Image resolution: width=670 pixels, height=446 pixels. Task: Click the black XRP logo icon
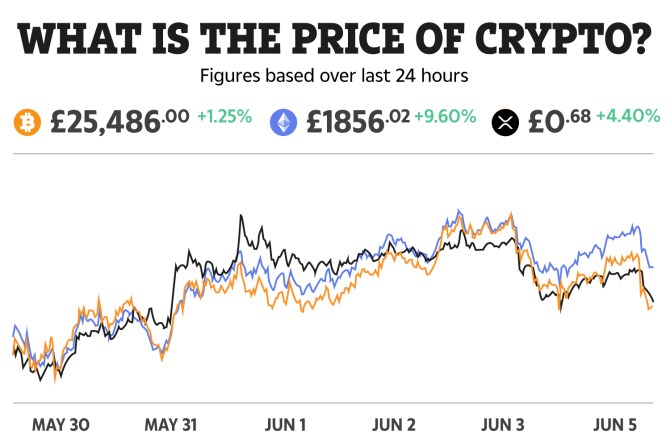coord(505,123)
